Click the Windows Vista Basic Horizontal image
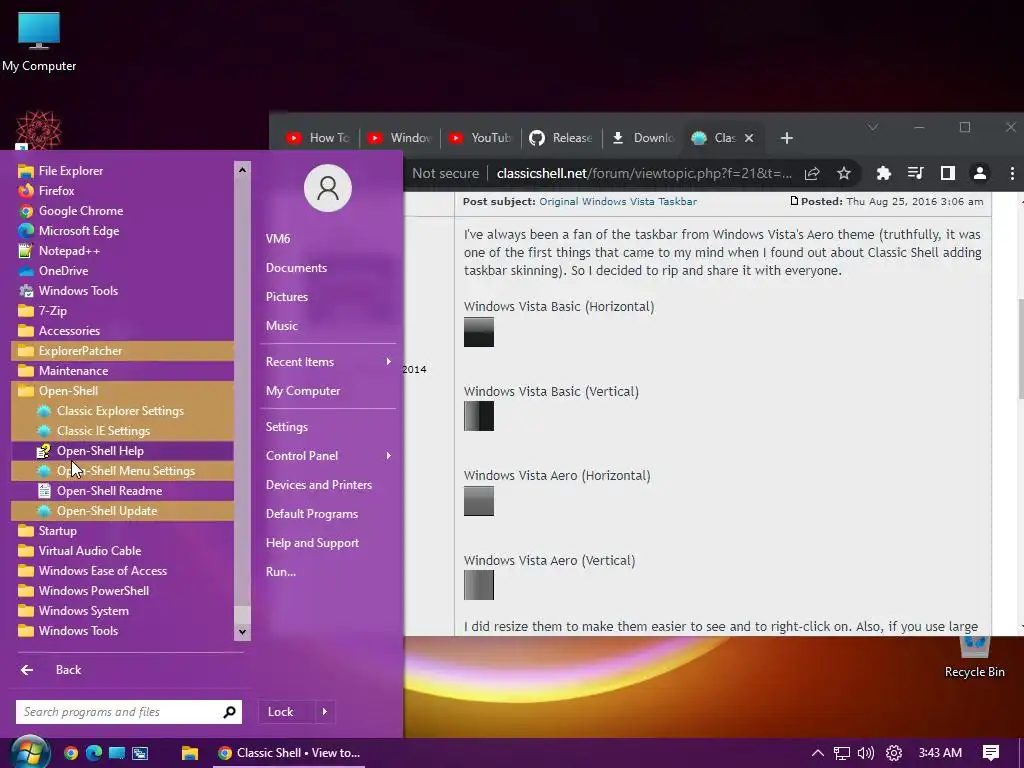1024x768 pixels. (479, 332)
